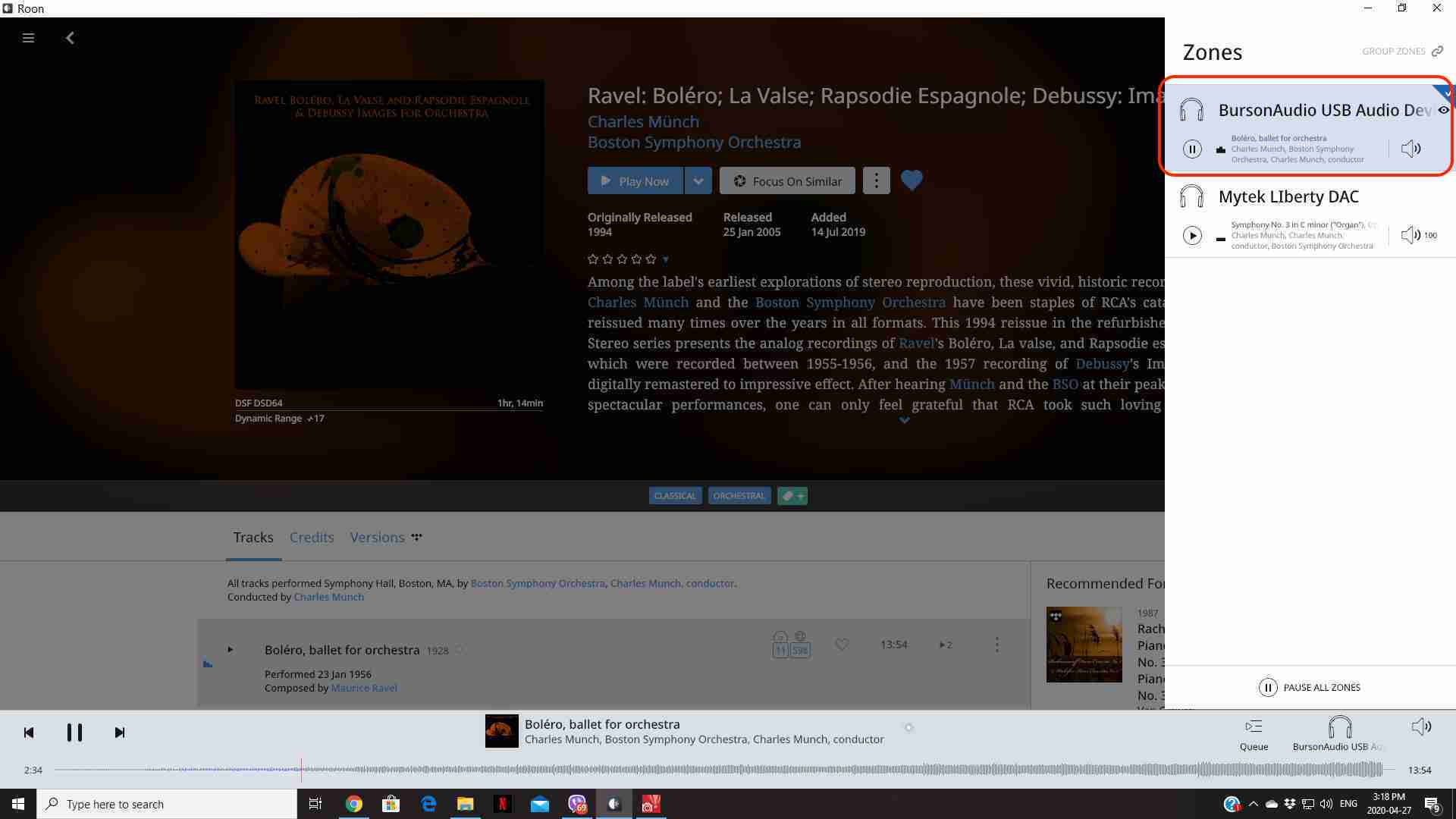Viewport: 1456px width, 819px height.
Task: Expand the album description with the down chevron
Action: pos(904,420)
